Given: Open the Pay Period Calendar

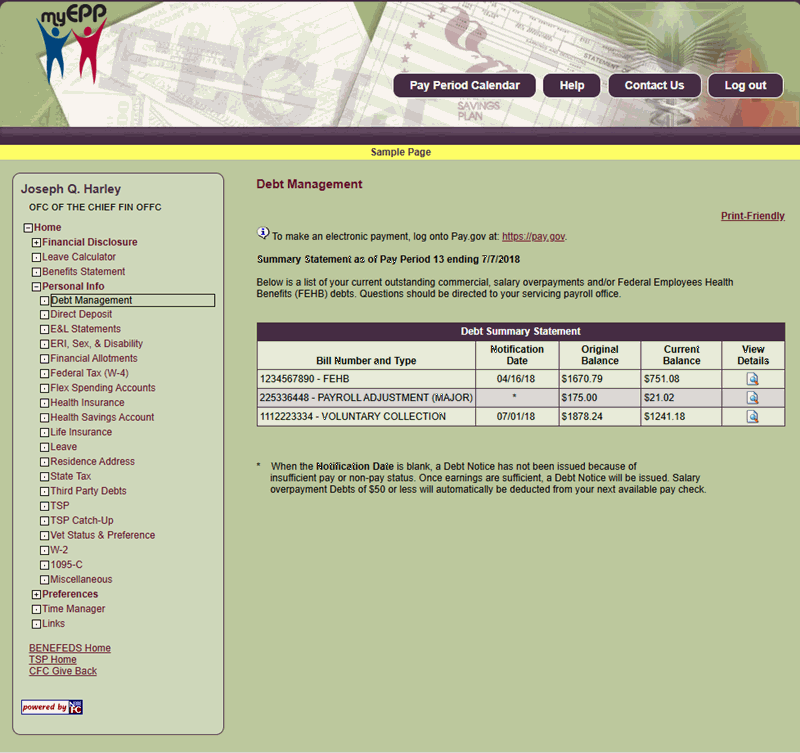Looking at the screenshot, I should 464,85.
